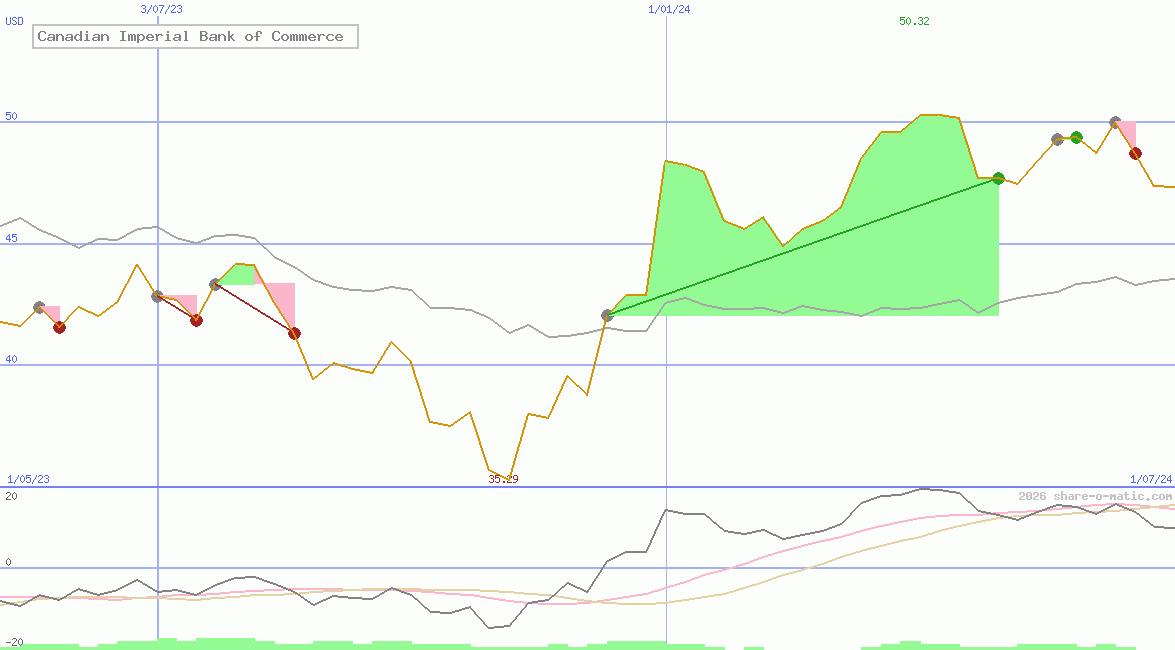Screen dimensions: 1175x650
Task: Click the Canadian Imperial Bank of Commerce title box
Action: pos(195,36)
